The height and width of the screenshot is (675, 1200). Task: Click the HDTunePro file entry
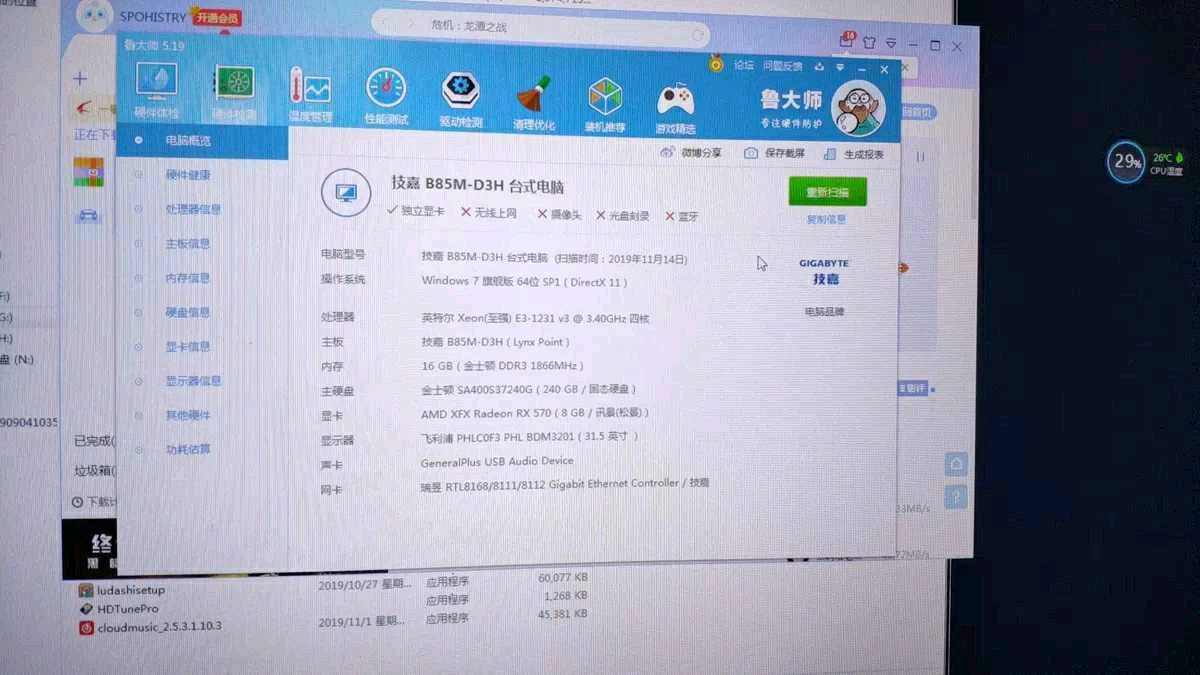pyautogui.click(x=118, y=608)
